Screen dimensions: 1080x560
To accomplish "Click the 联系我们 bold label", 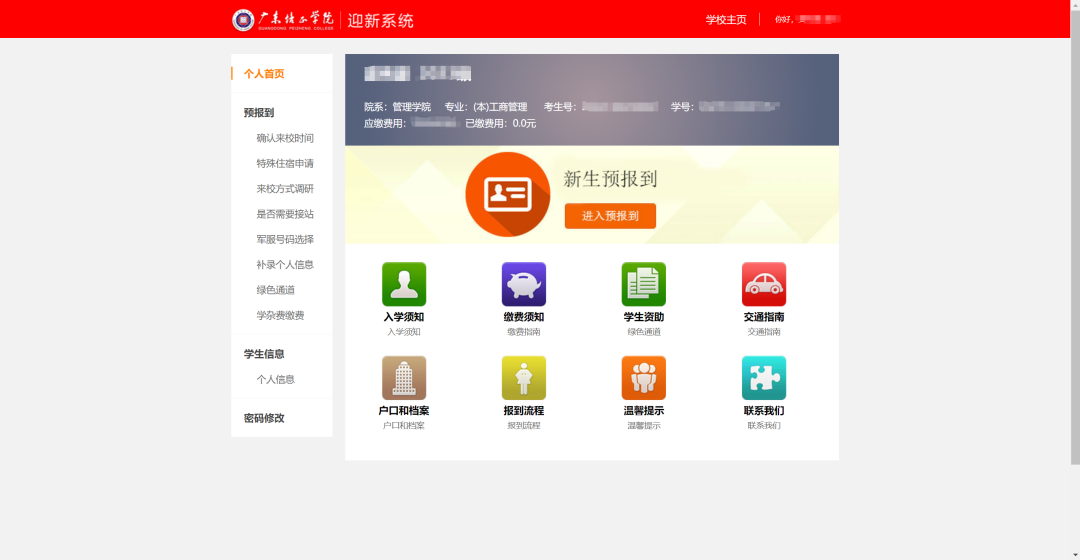I will tap(764, 411).
